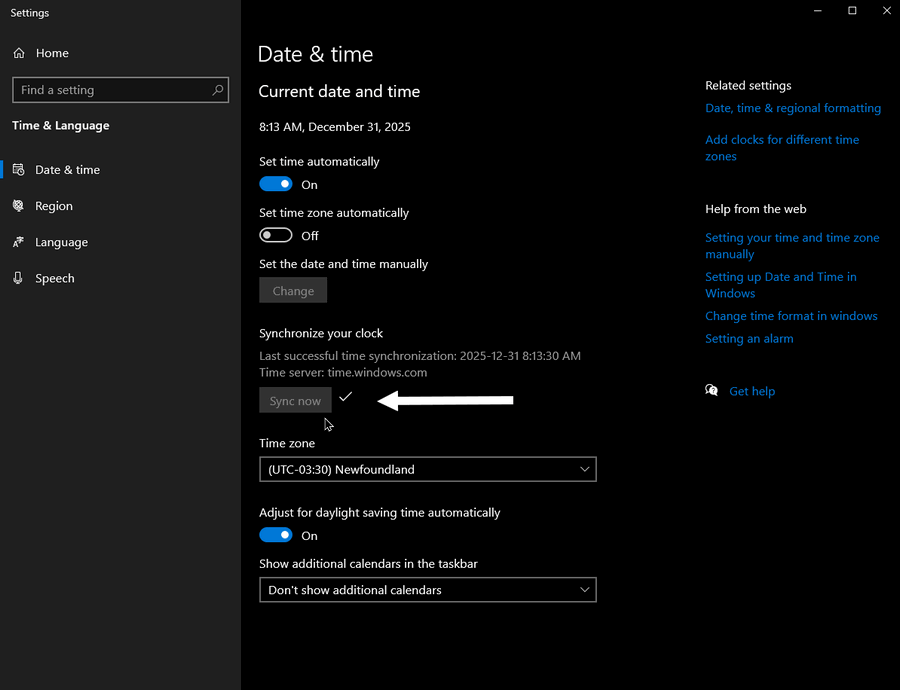This screenshot has width=900, height=690.
Task: Select the Date & time calendar icon
Action: click(18, 170)
